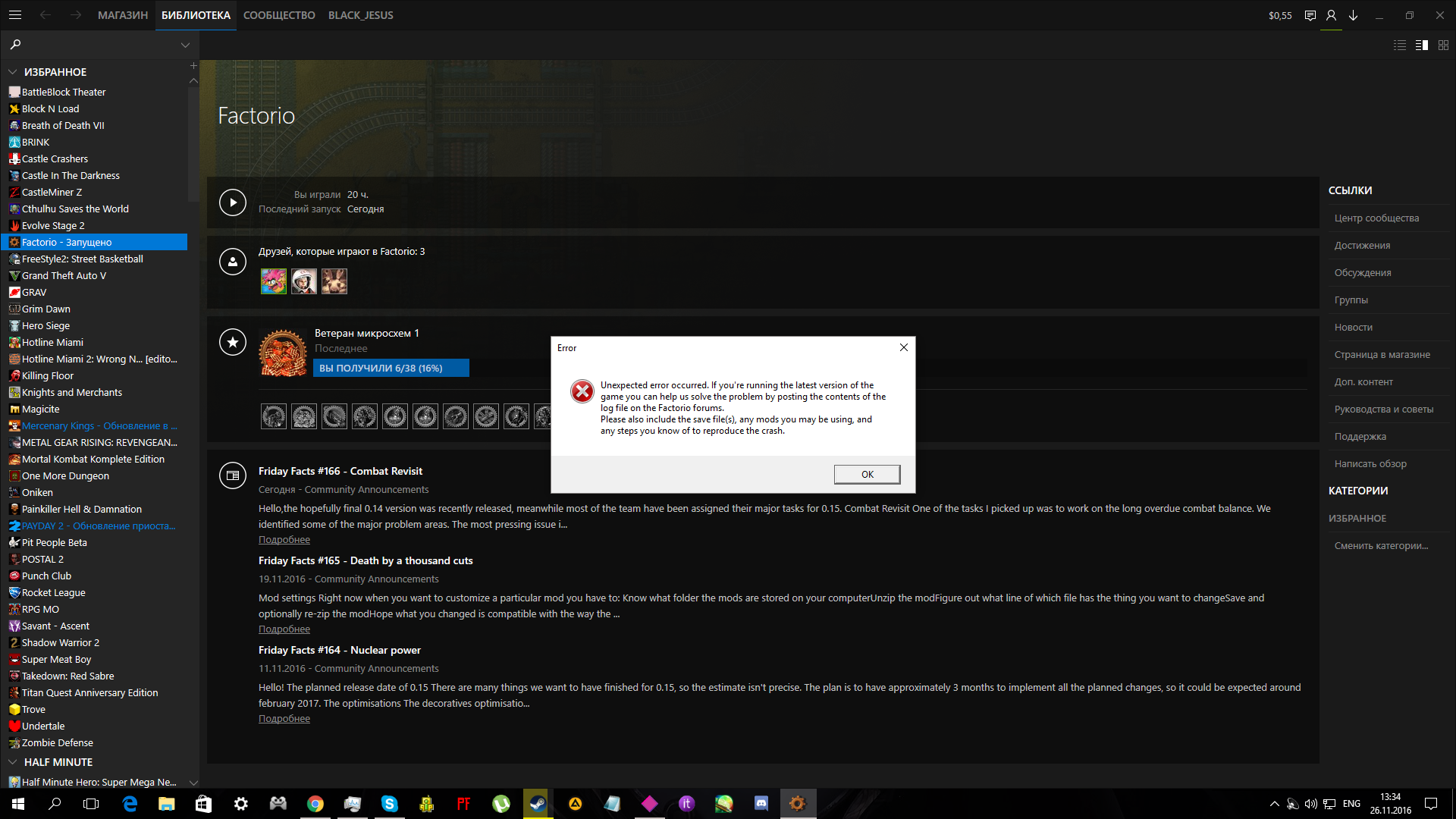
Task: Open the third friend's avatar
Action: click(334, 281)
